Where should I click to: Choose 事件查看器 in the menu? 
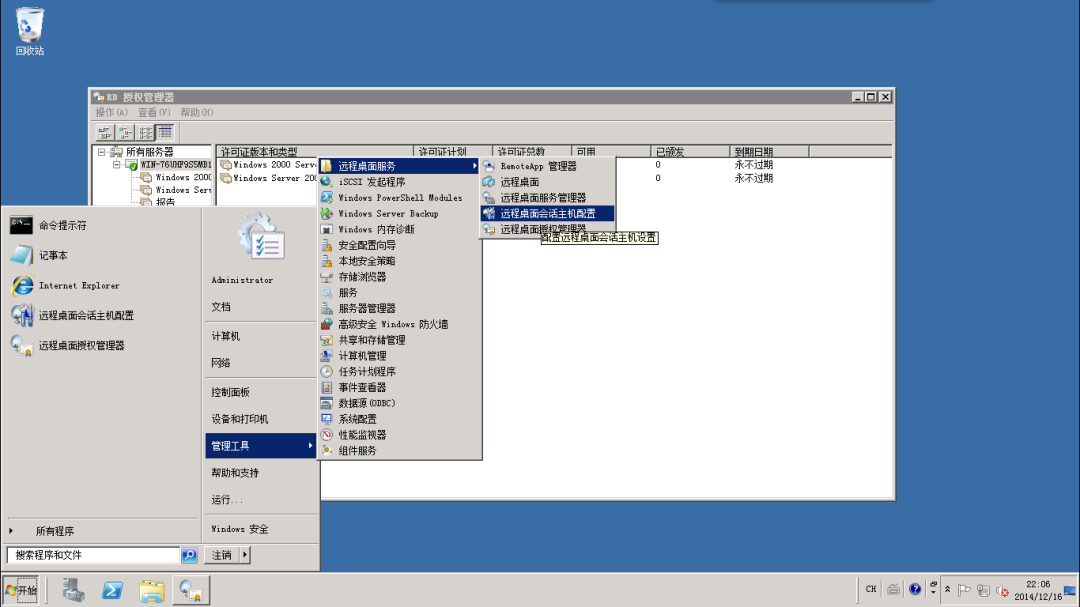[x=399, y=388]
